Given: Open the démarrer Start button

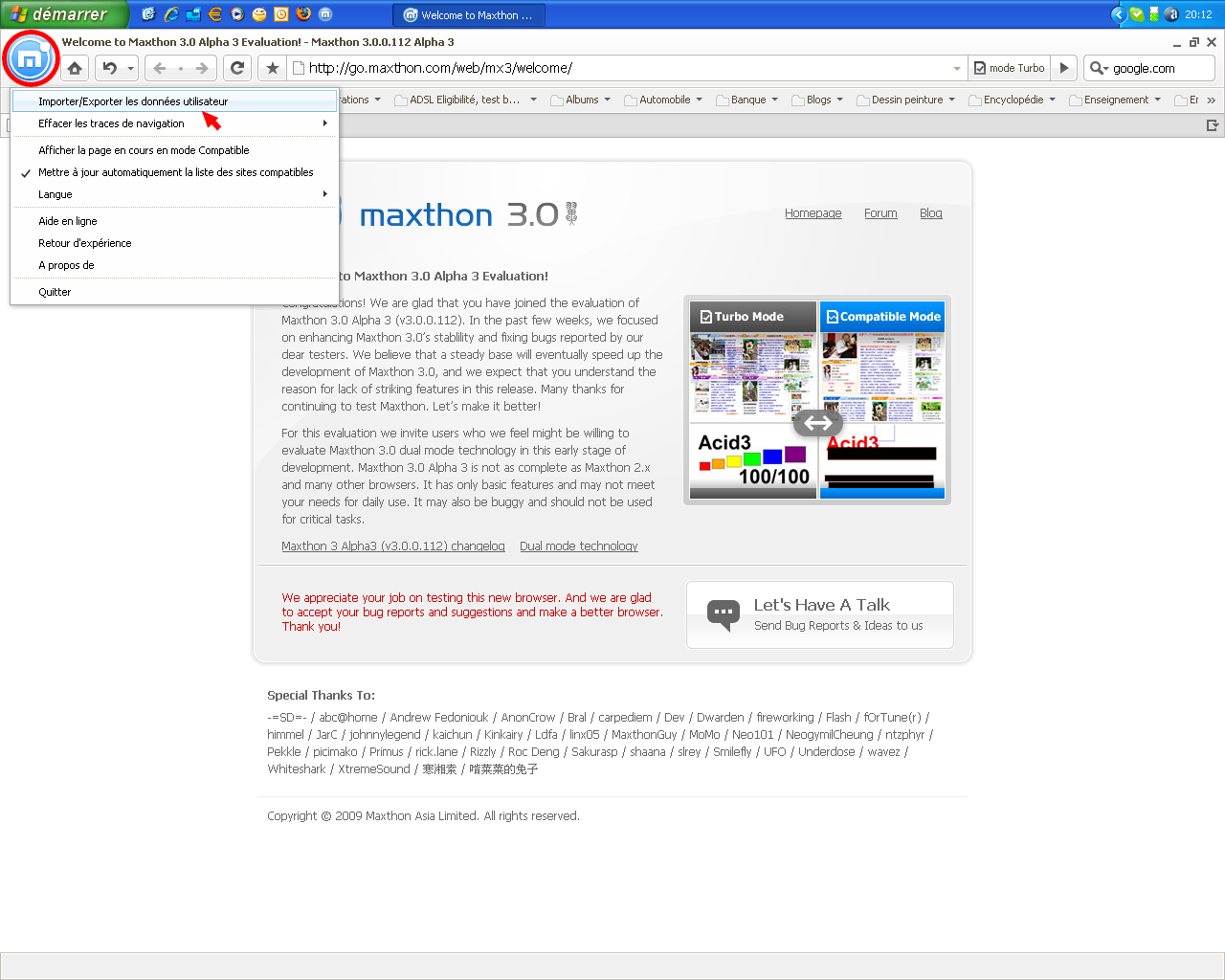Looking at the screenshot, I should pyautogui.click(x=63, y=14).
